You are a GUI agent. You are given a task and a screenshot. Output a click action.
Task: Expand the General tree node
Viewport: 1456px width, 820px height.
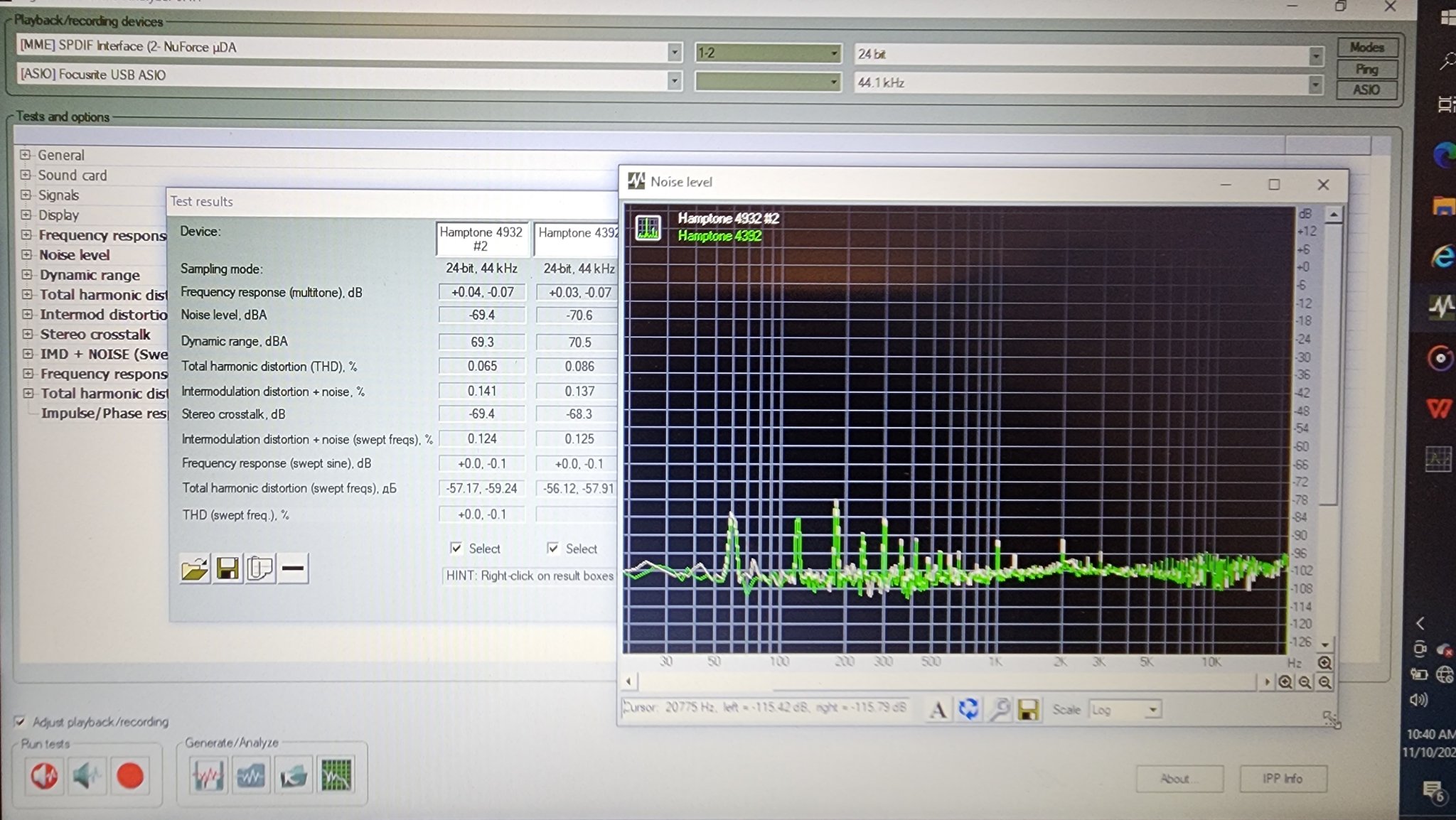[x=26, y=154]
